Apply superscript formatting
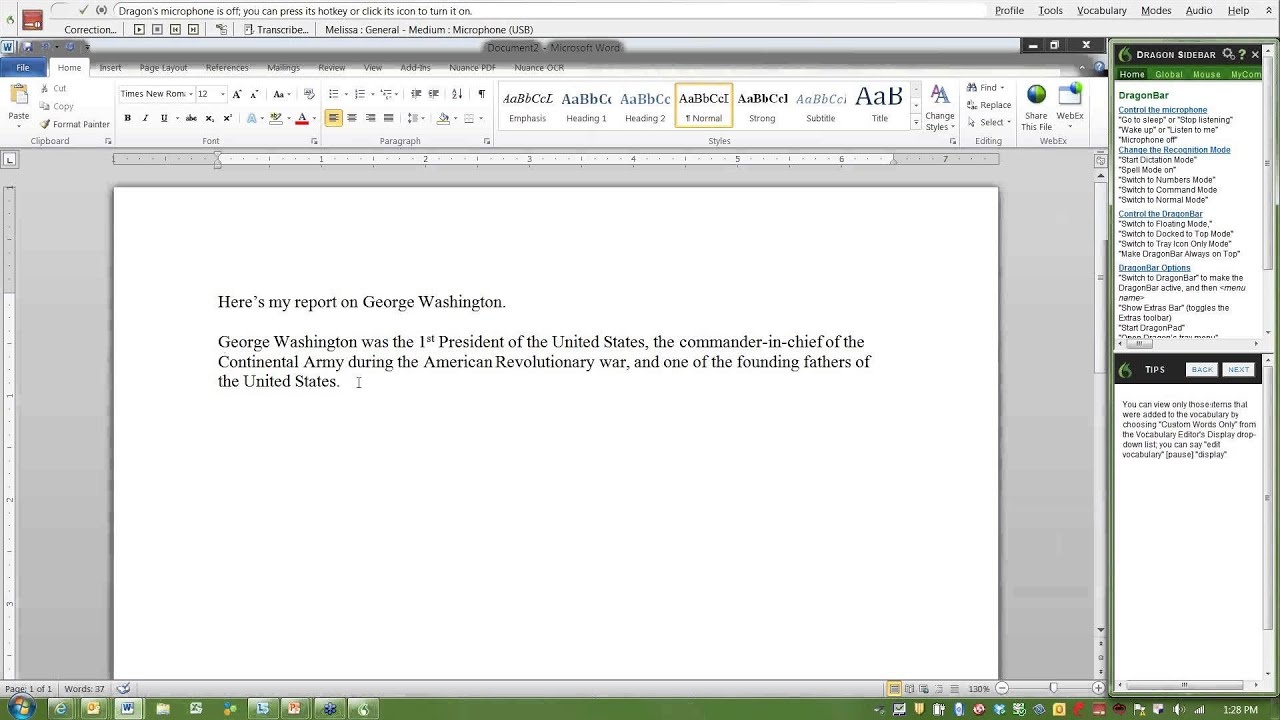 227,118
